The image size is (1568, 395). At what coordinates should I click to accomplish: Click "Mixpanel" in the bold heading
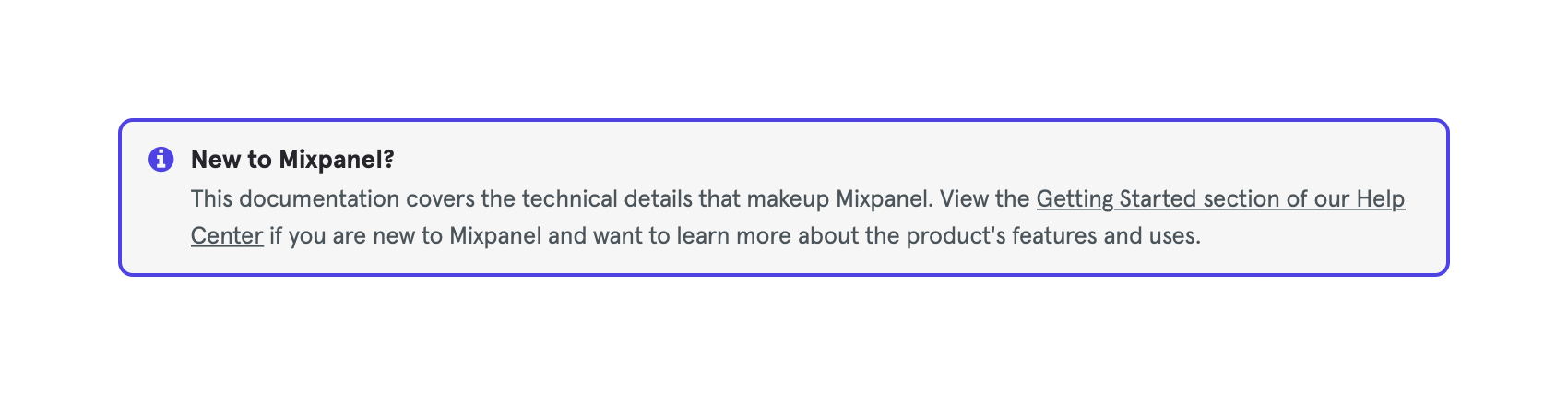pyautogui.click(x=337, y=160)
